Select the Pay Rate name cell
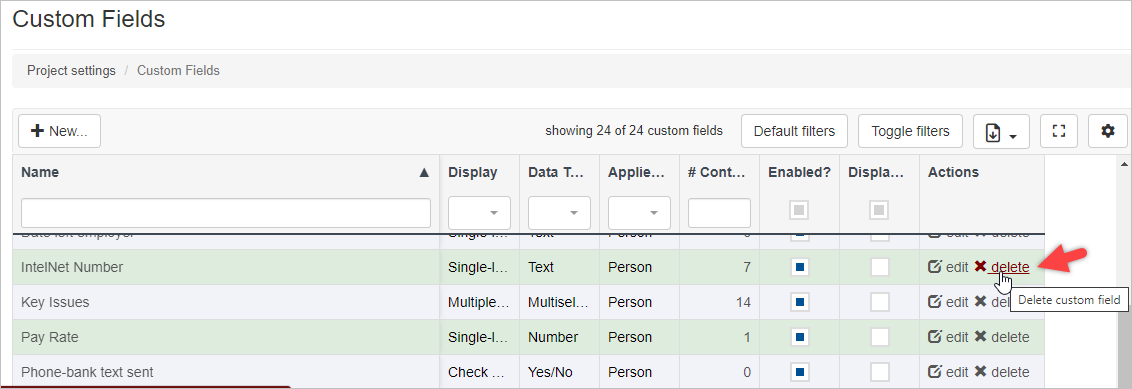 click(x=226, y=337)
